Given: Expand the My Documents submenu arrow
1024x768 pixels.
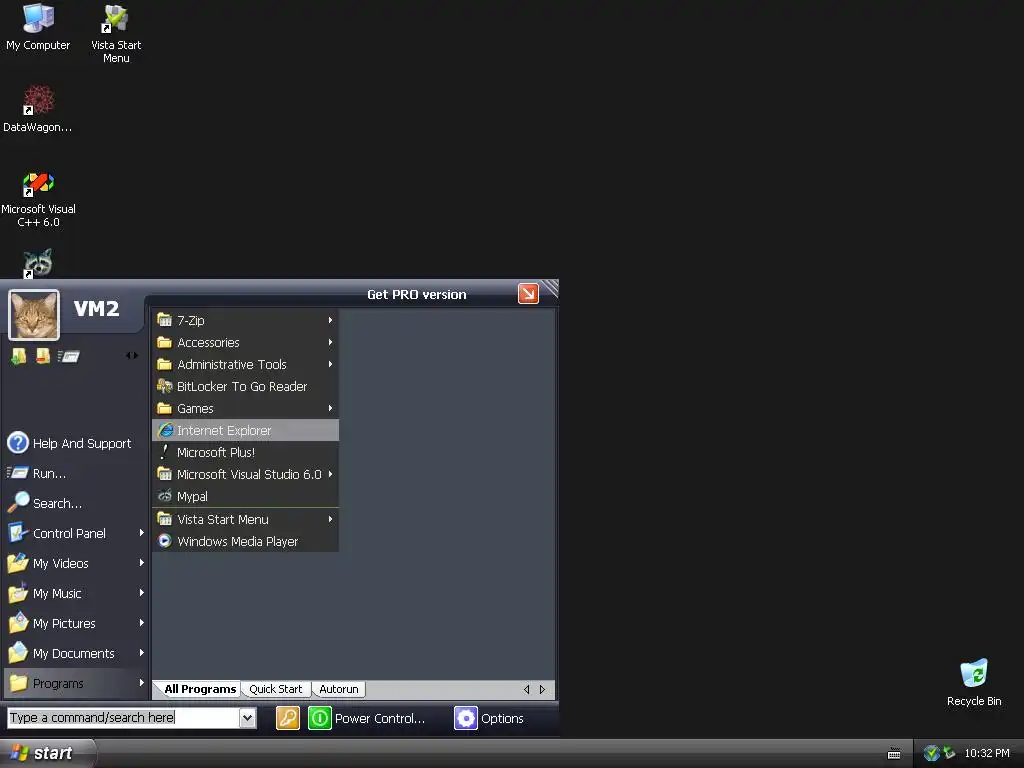Looking at the screenshot, I should point(142,653).
